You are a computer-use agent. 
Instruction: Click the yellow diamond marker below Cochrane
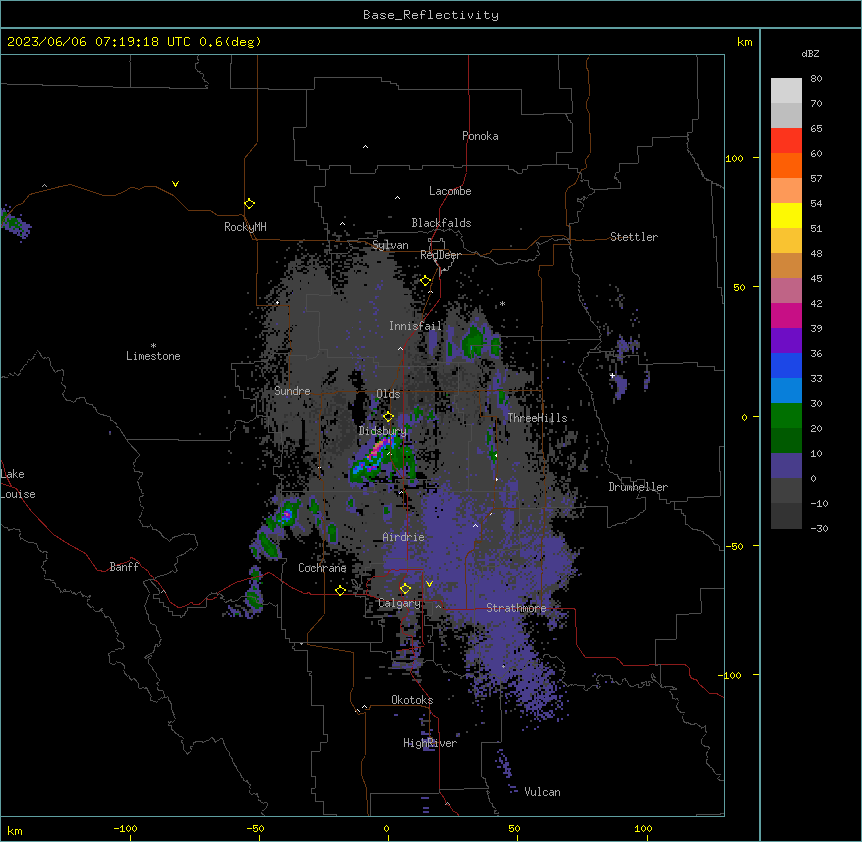340,590
